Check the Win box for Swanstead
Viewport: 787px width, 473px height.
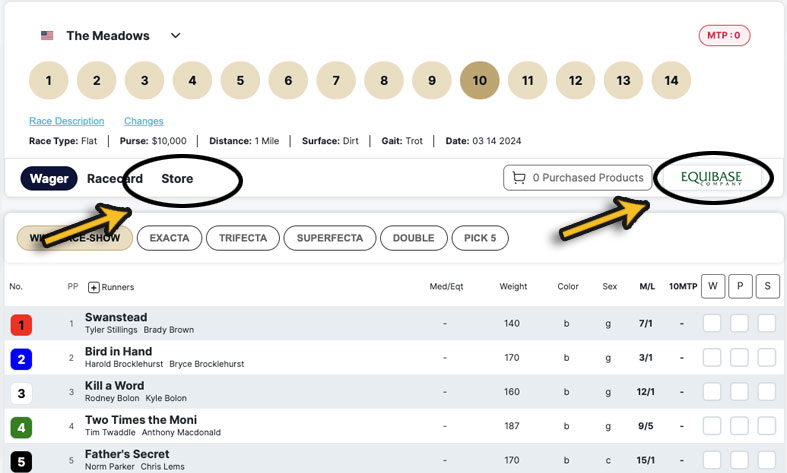pyautogui.click(x=712, y=324)
